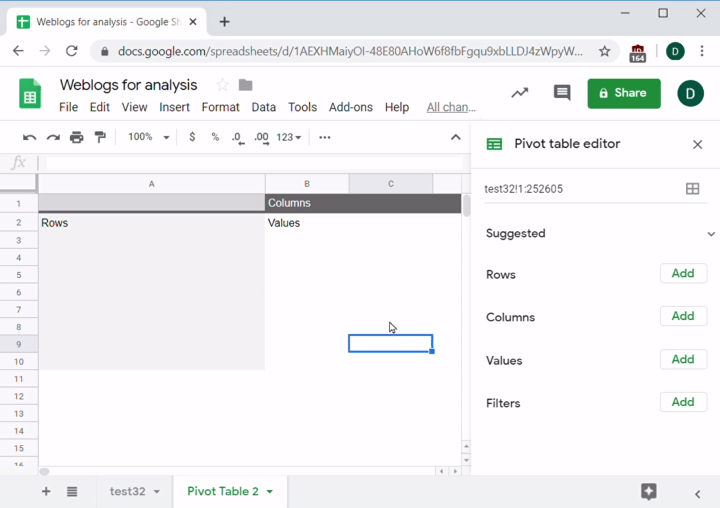Format as currency with dollar icon

click(x=192, y=137)
